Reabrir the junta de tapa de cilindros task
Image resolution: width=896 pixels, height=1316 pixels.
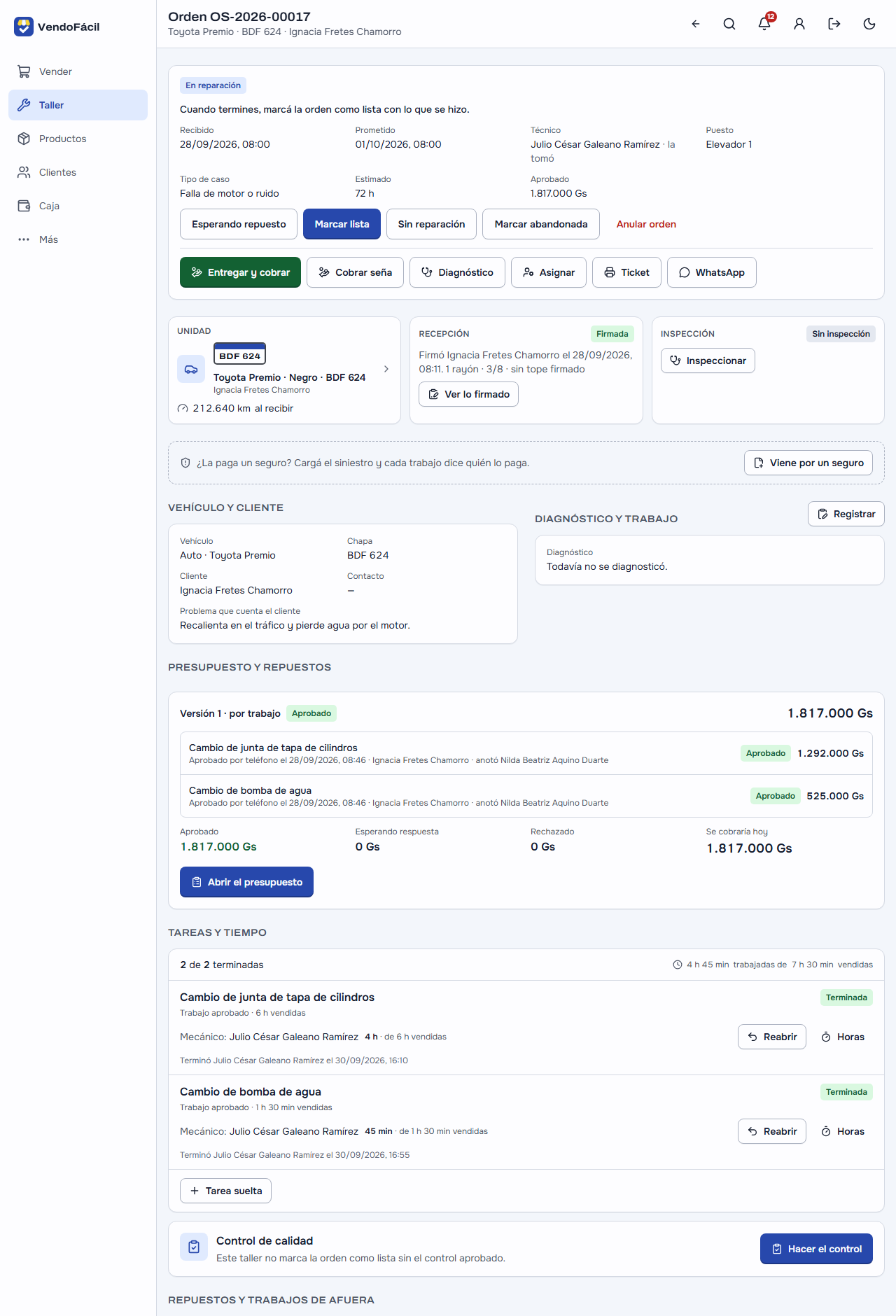point(772,1037)
